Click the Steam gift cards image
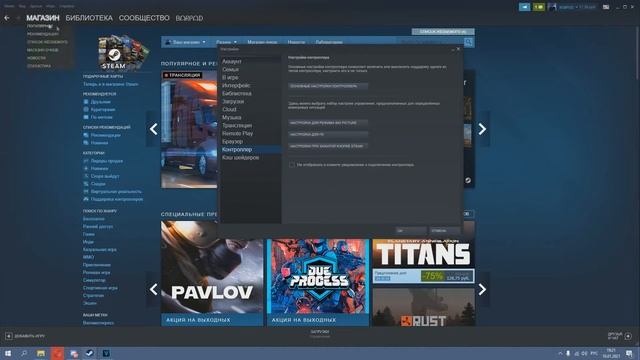640x360 pixels. (124, 53)
